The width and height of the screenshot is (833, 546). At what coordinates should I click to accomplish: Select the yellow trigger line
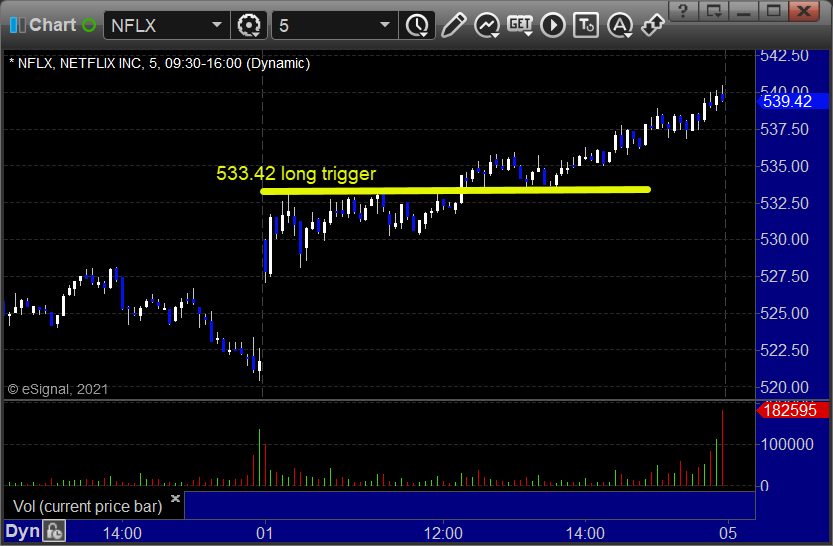coord(455,190)
